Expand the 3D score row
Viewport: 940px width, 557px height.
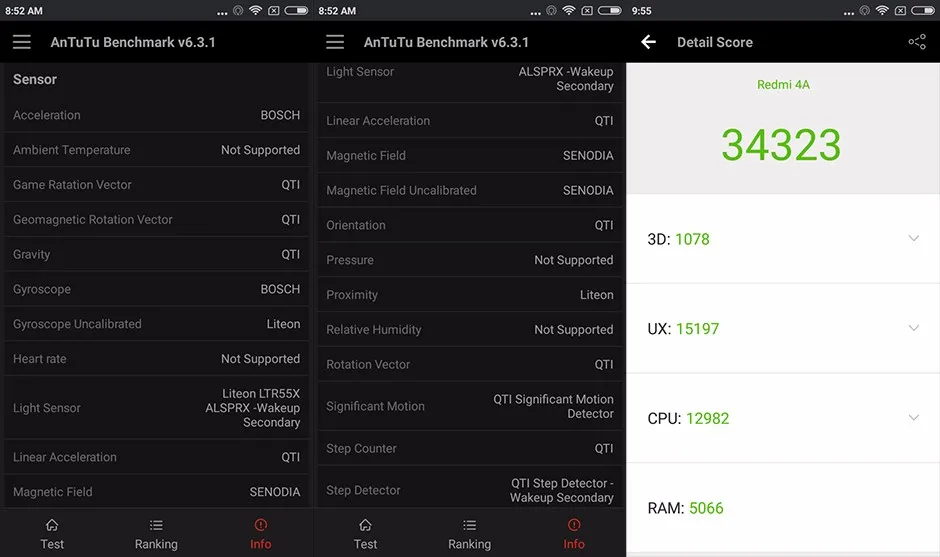coord(783,239)
